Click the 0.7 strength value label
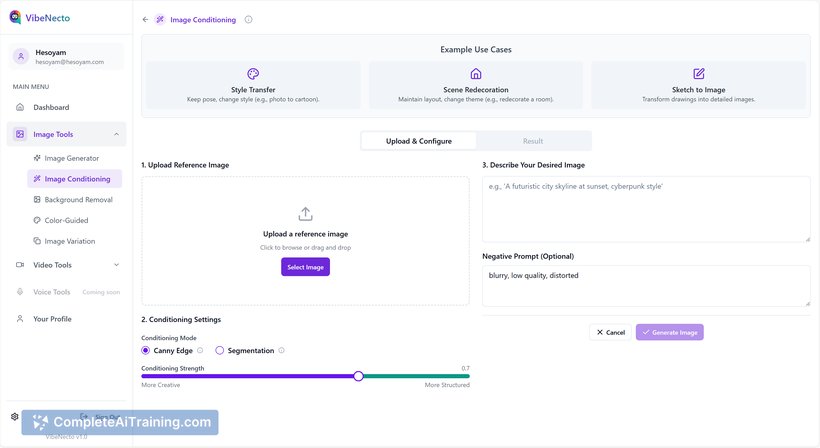Screen dimensions: 820x448 point(465,369)
